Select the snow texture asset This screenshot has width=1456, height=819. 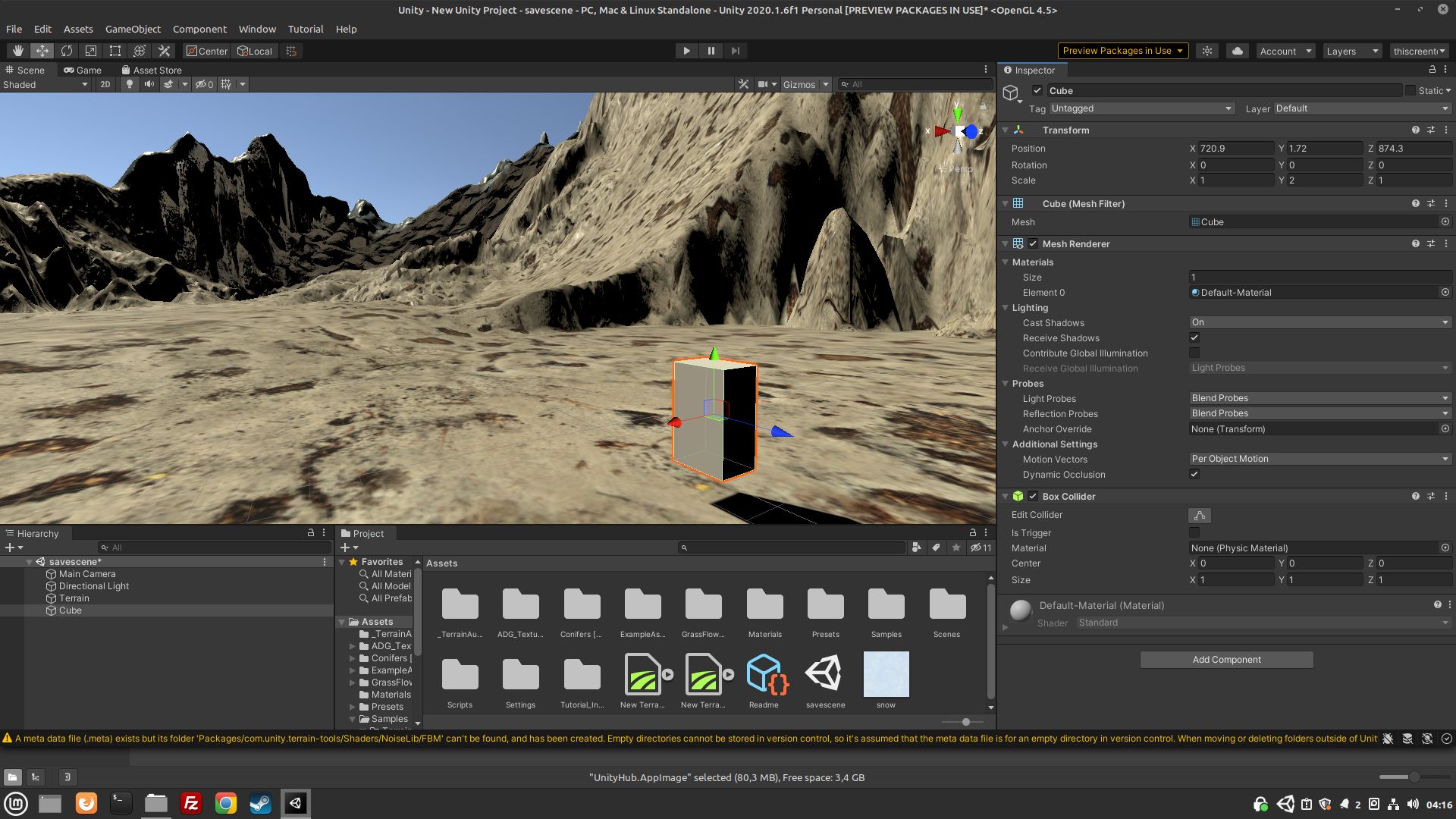click(886, 680)
